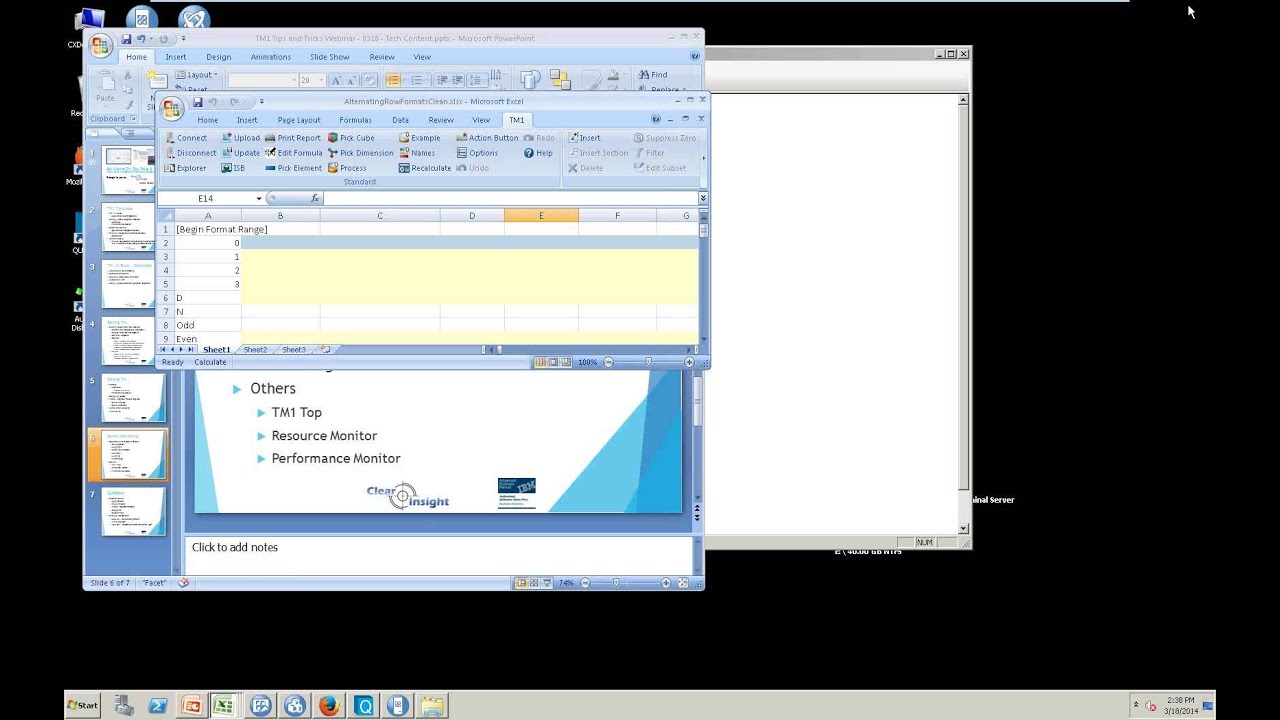Click the Upload button in TM1 ribbon
Image resolution: width=1280 pixels, height=720 pixels.
241,138
